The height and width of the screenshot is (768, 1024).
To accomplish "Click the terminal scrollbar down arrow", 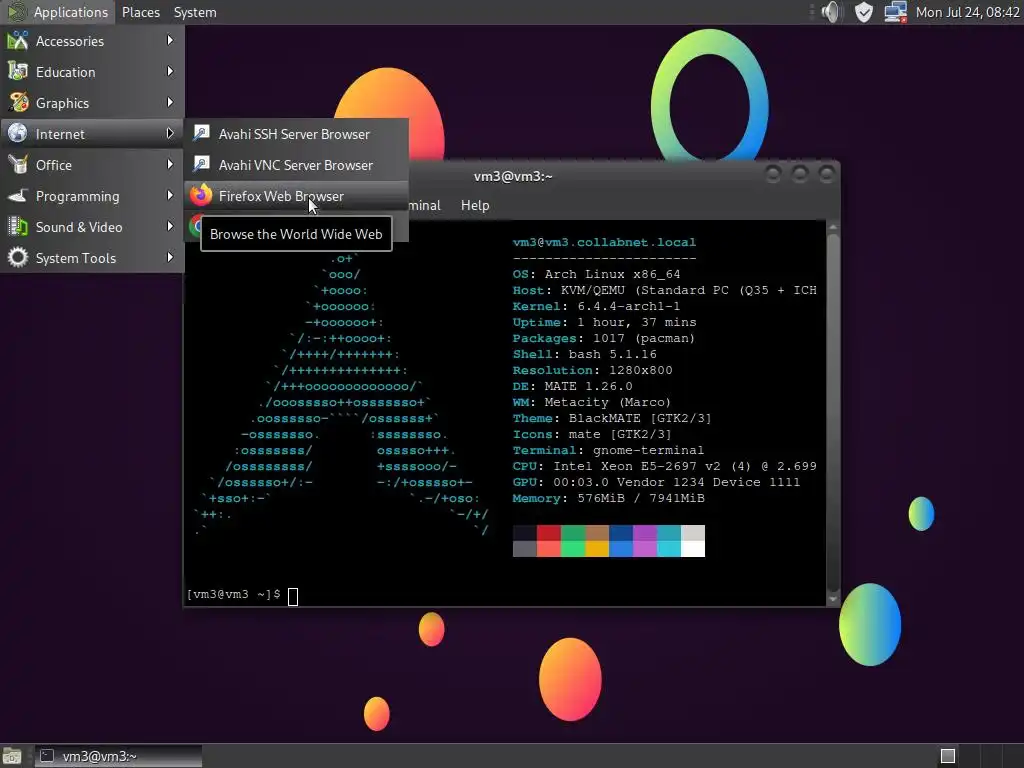I will [833, 599].
